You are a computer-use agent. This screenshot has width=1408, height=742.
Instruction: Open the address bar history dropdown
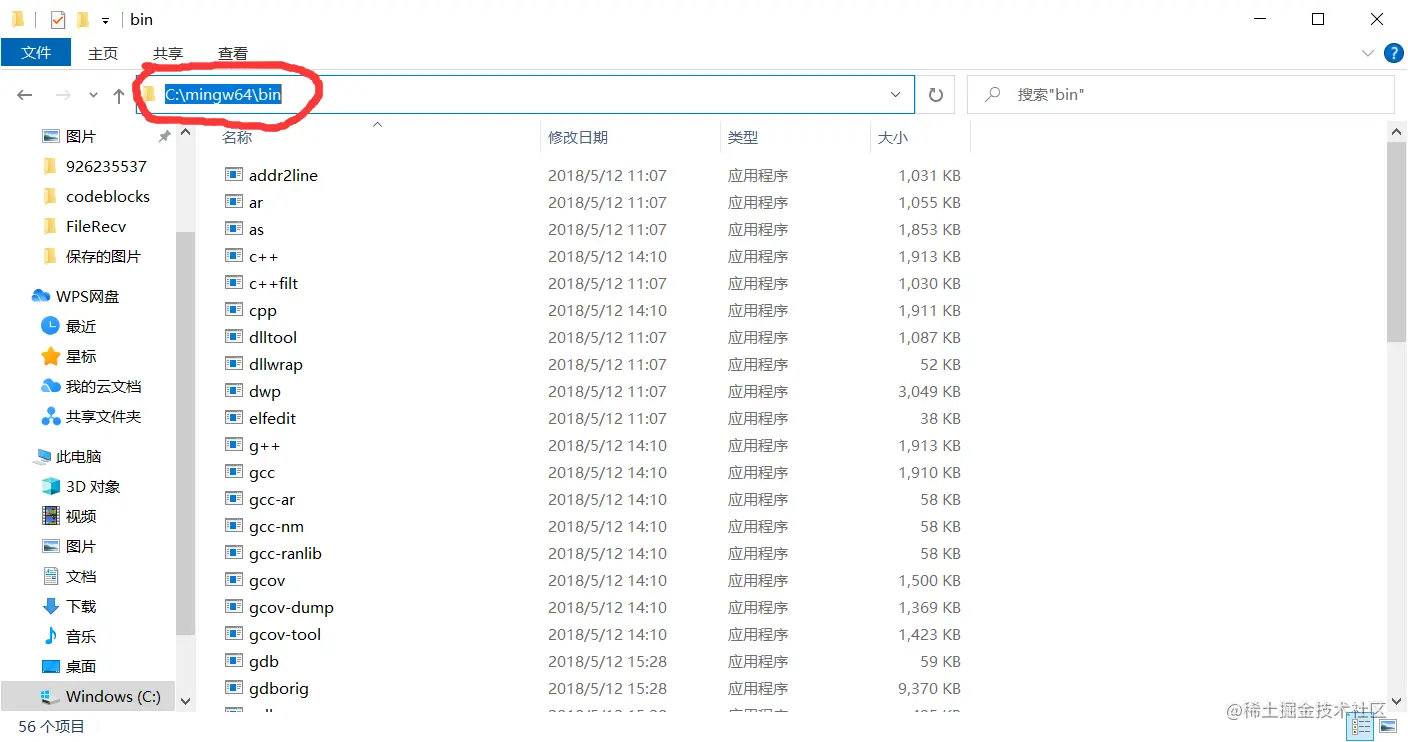896,95
